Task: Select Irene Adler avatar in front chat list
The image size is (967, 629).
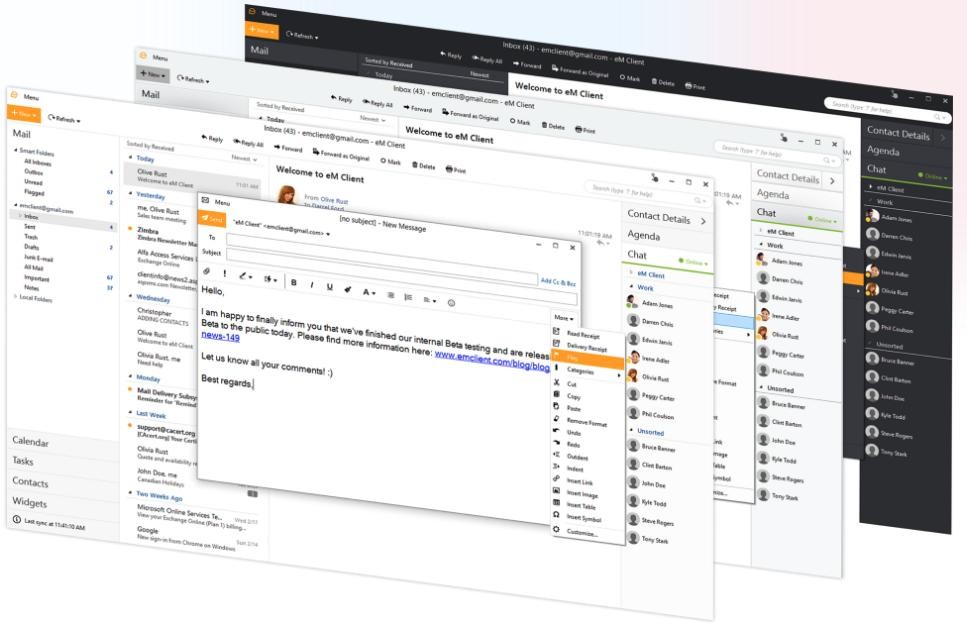Action: point(633,357)
